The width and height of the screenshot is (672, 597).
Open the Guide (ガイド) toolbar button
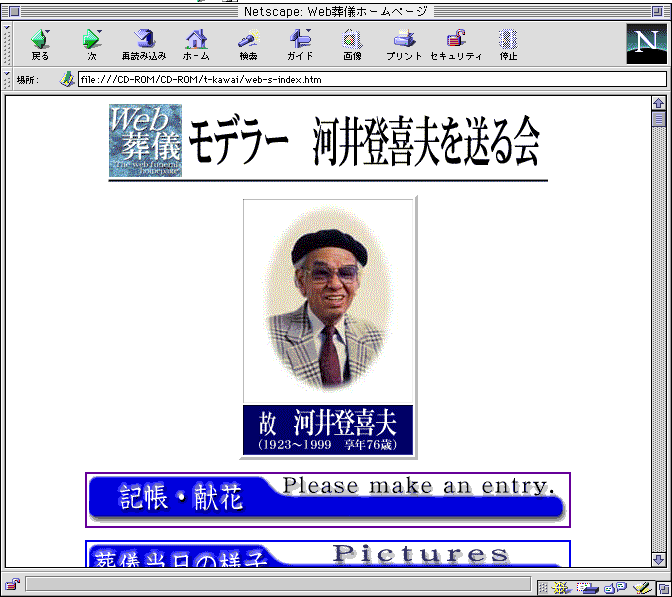click(300, 44)
